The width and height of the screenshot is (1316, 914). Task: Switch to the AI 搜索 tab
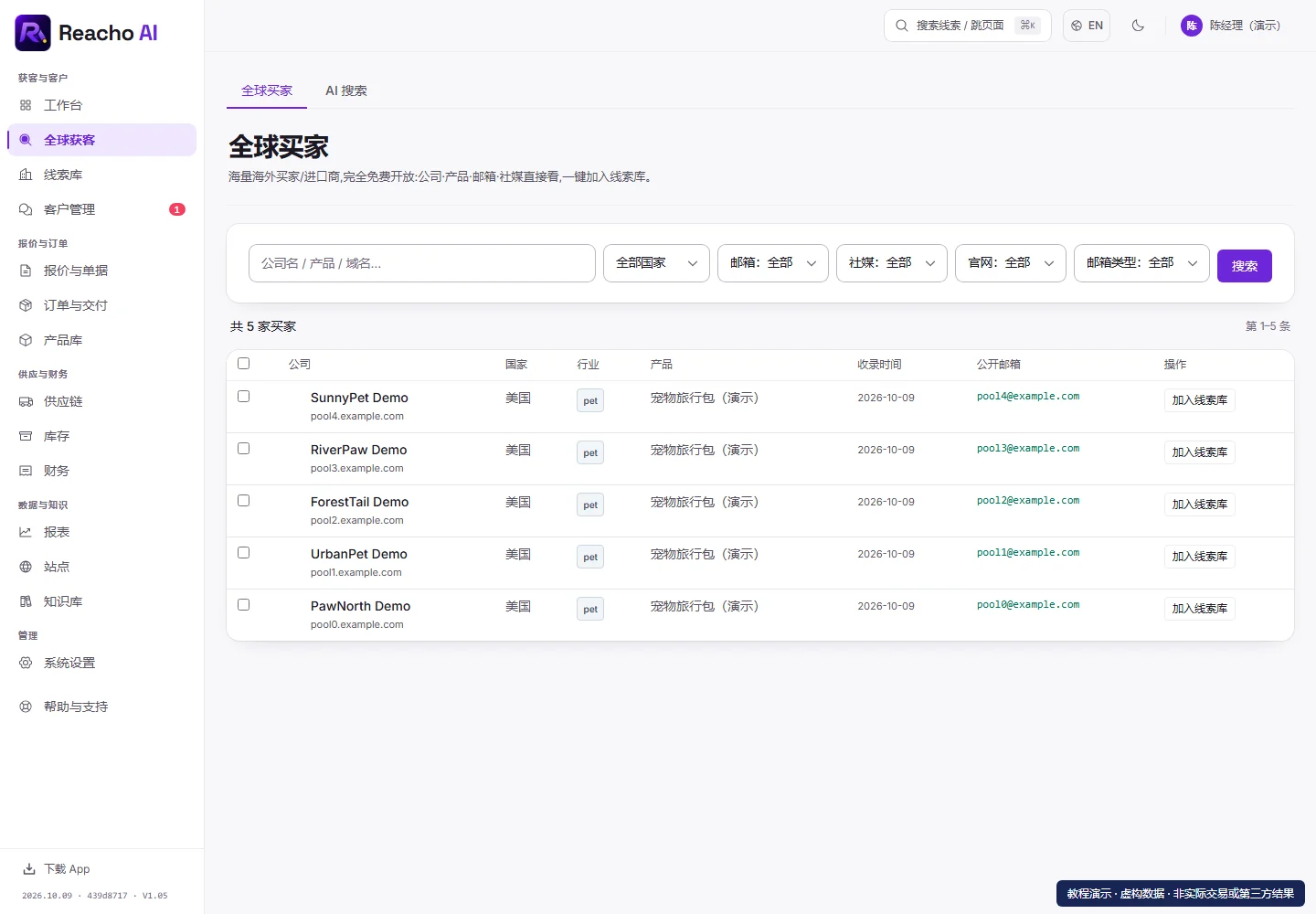click(x=346, y=90)
